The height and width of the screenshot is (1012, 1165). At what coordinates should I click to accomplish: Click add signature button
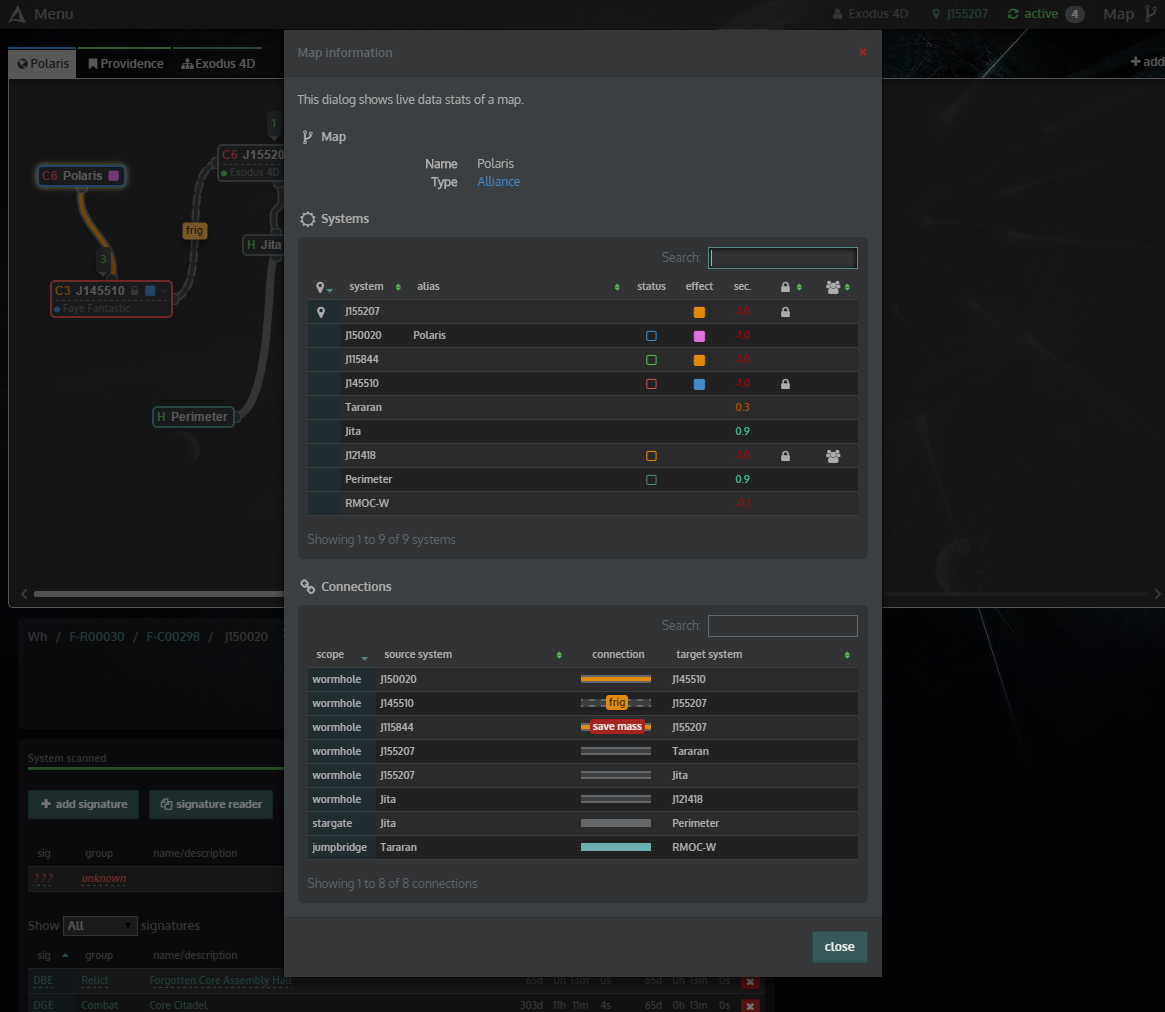(x=83, y=805)
